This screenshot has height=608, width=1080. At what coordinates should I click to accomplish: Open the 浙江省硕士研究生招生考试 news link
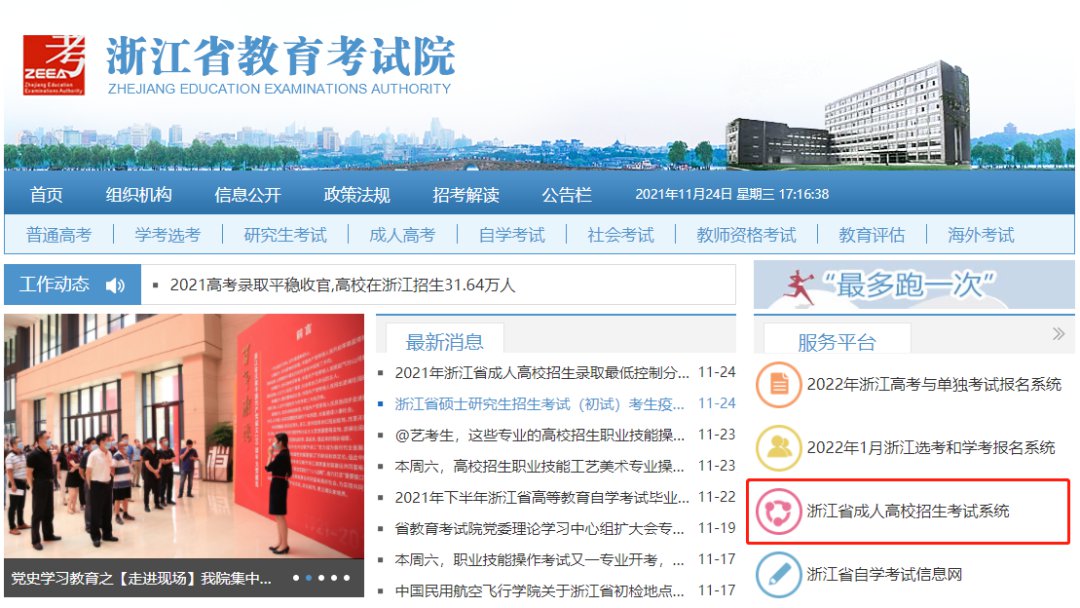click(x=539, y=404)
